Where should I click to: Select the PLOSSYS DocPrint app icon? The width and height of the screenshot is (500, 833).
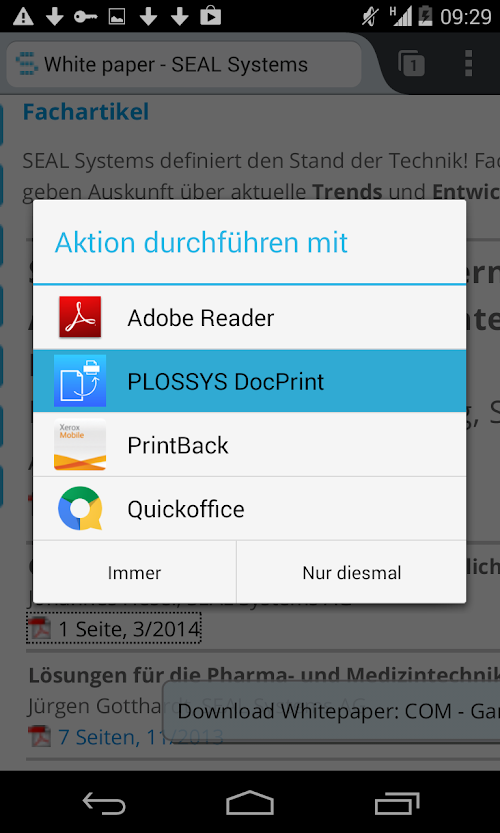(80, 381)
